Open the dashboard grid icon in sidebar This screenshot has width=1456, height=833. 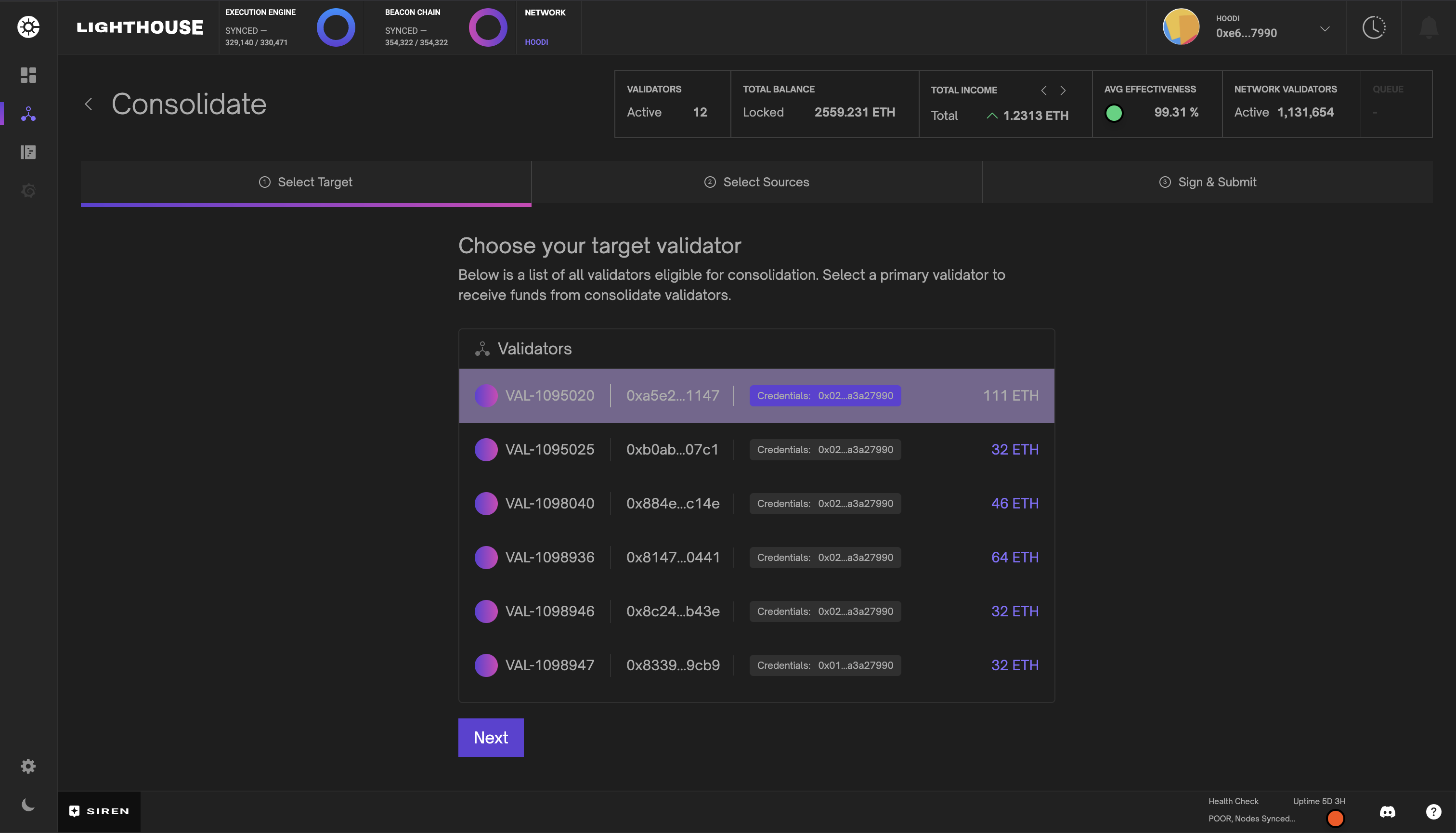pyautogui.click(x=28, y=75)
